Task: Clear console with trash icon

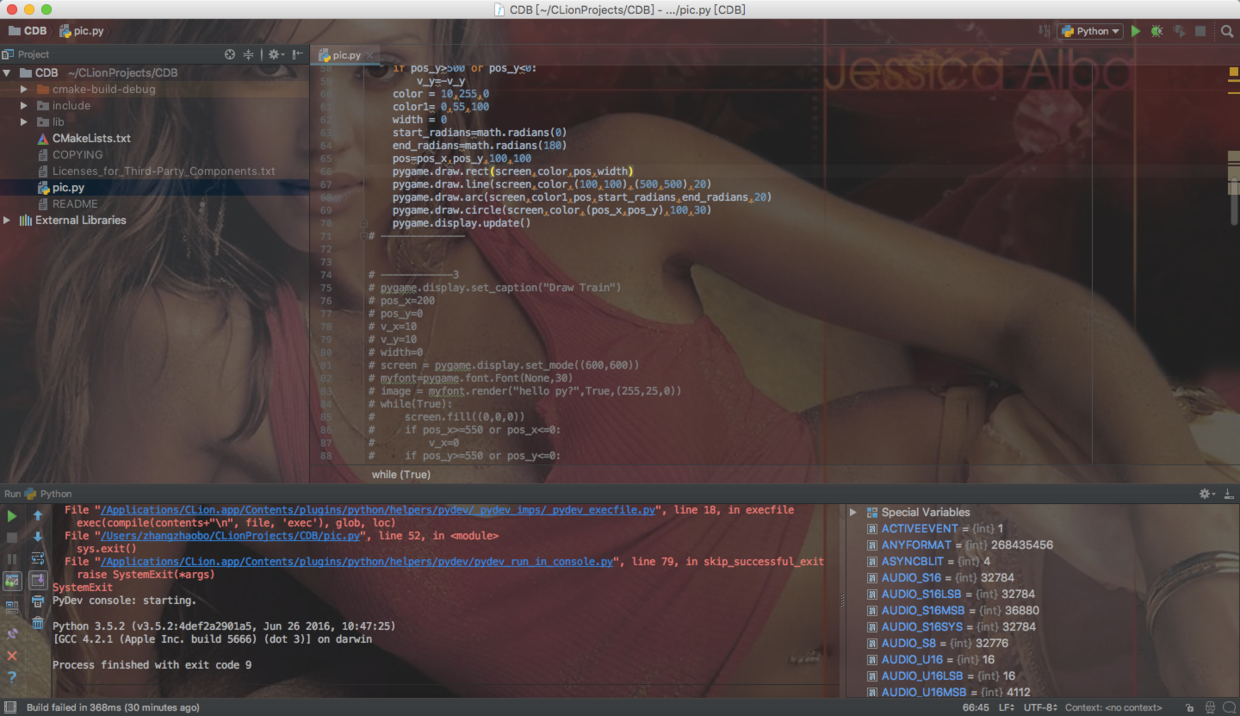Action: click(38, 623)
